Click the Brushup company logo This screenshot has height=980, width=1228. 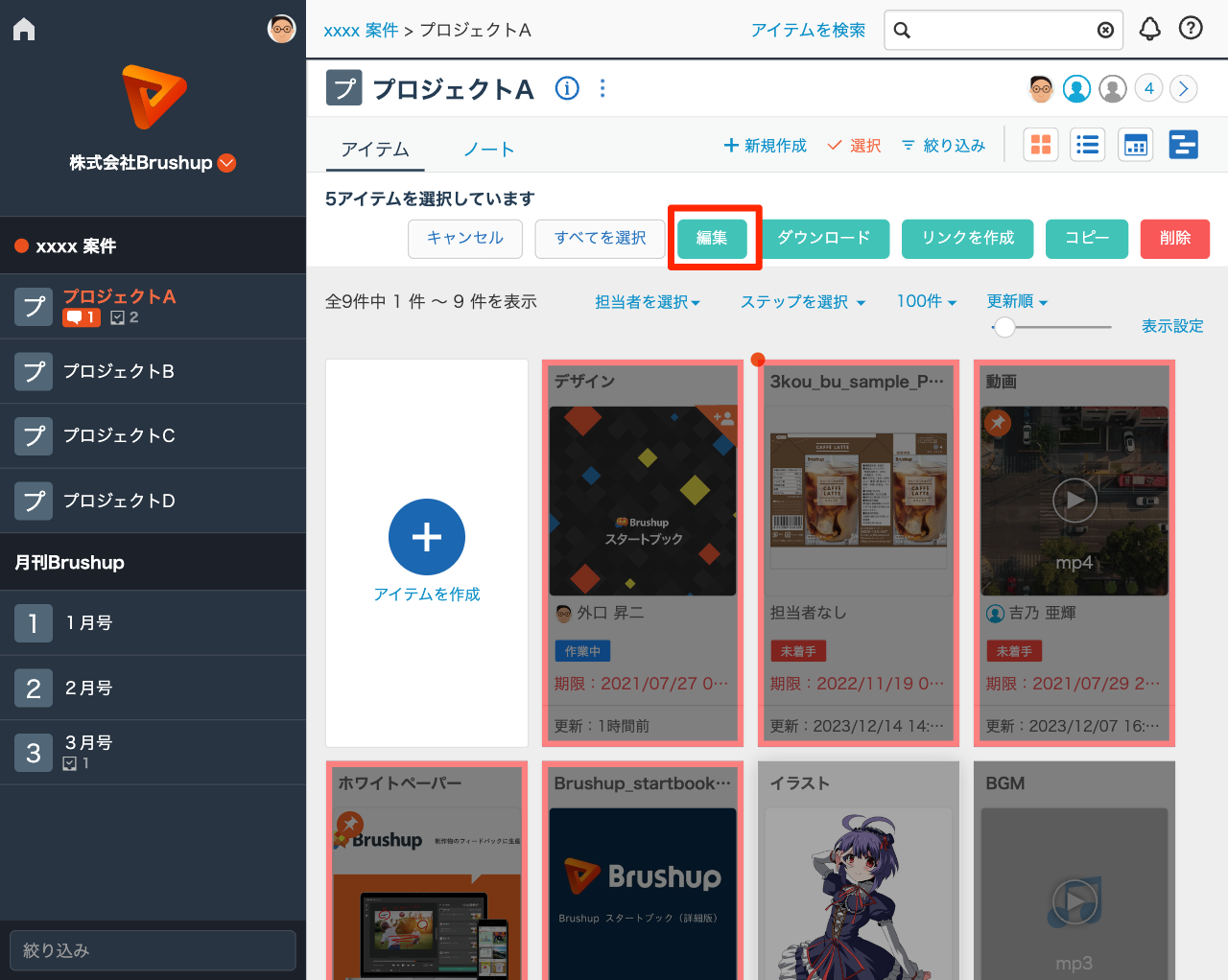point(153,97)
